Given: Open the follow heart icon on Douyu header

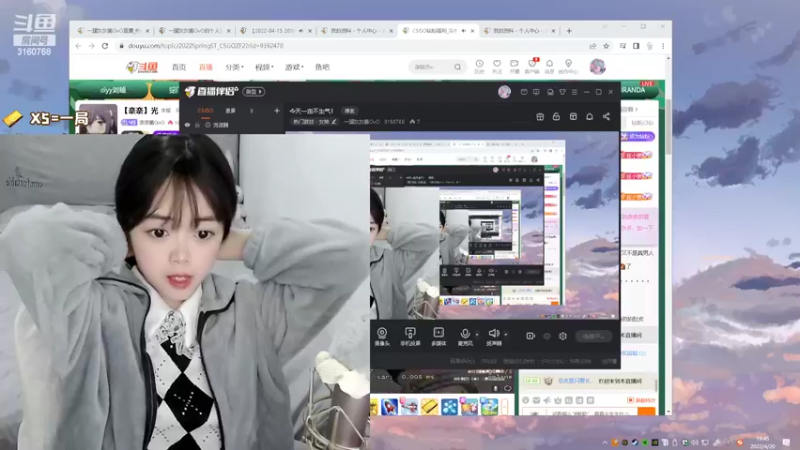Looking at the screenshot, I should click(x=497, y=66).
